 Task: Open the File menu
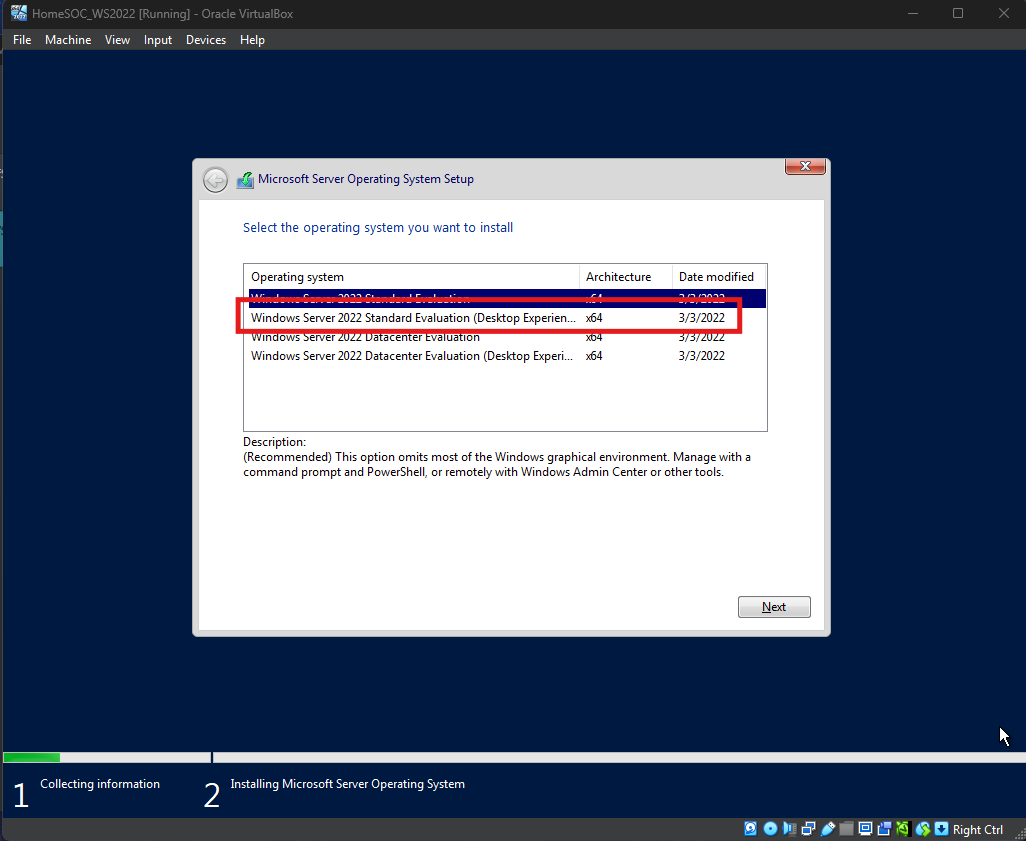click(22, 40)
